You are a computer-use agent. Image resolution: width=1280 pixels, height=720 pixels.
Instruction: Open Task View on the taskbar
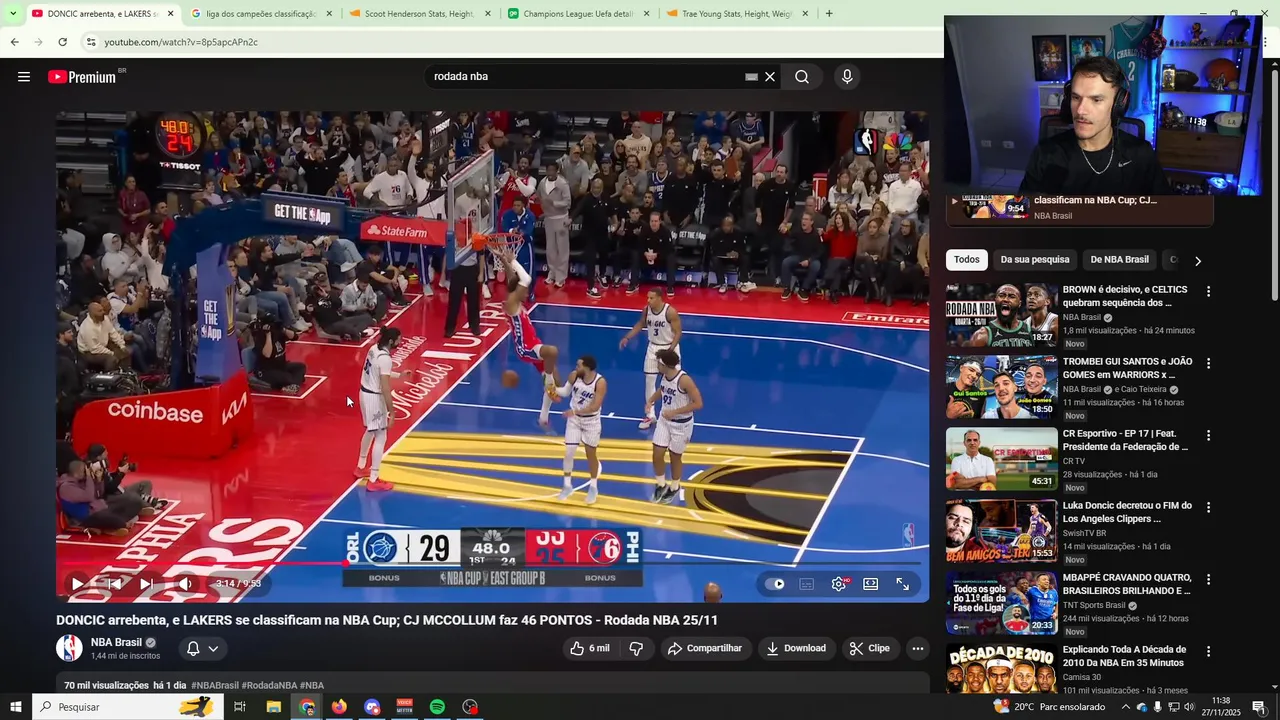click(240, 707)
